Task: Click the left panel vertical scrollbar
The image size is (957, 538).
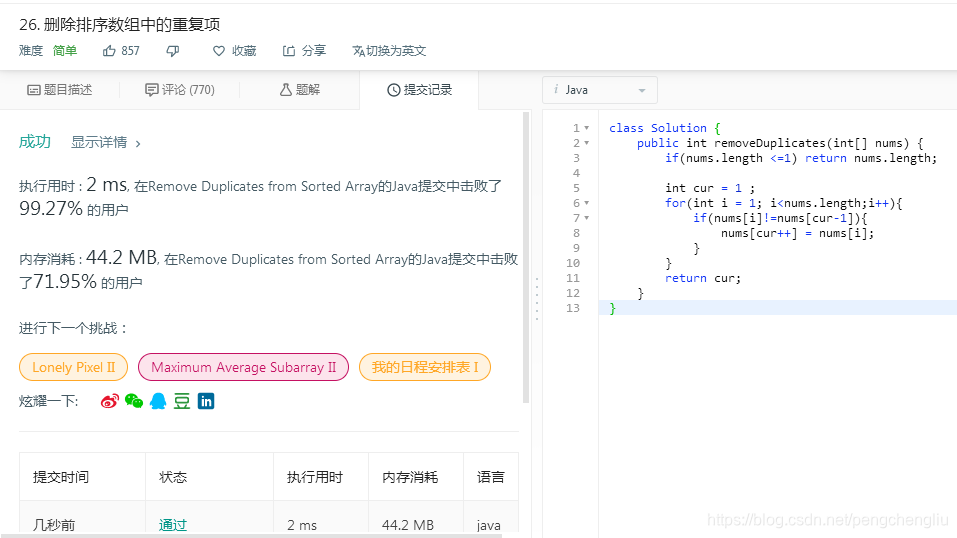Action: coord(526,258)
